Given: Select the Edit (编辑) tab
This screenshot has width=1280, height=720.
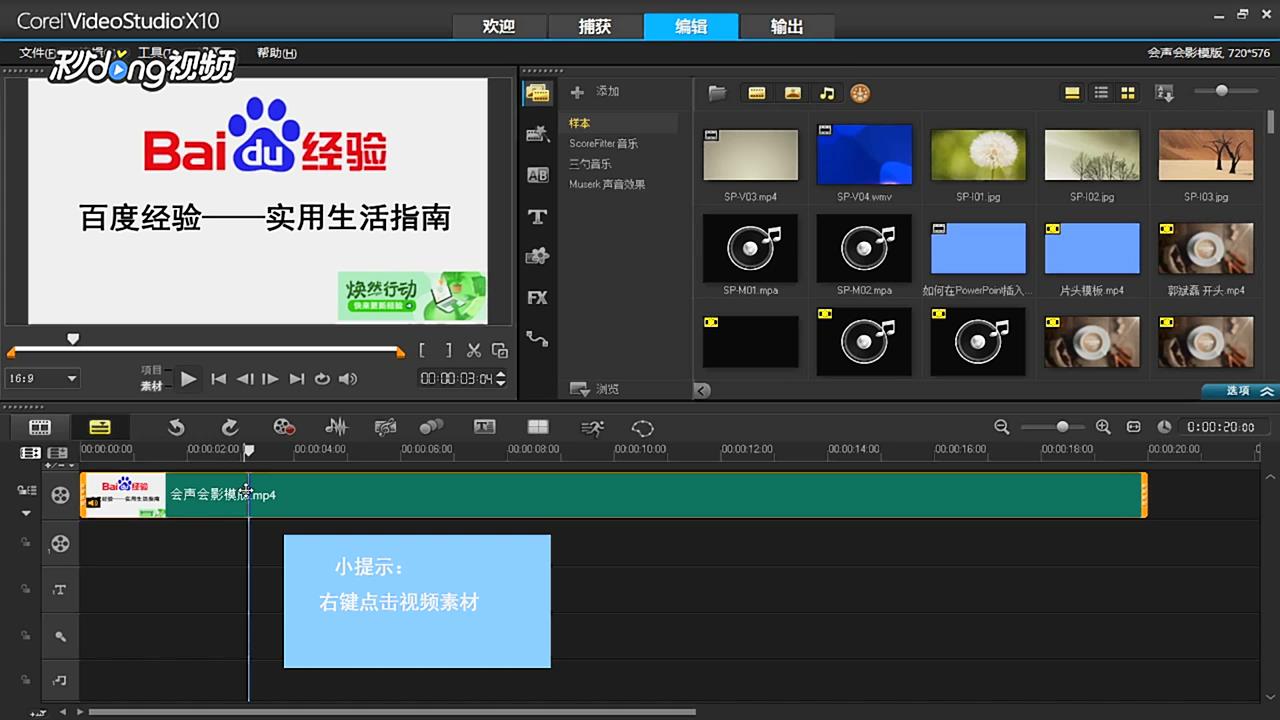Looking at the screenshot, I should 691,27.
